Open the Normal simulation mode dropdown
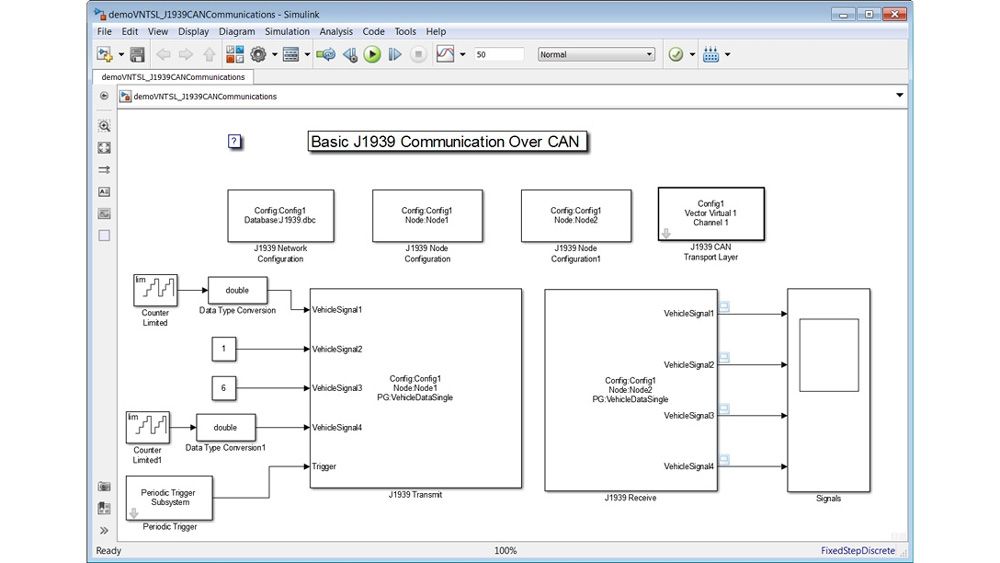Viewport: 1000px width, 563px height. [x=597, y=55]
